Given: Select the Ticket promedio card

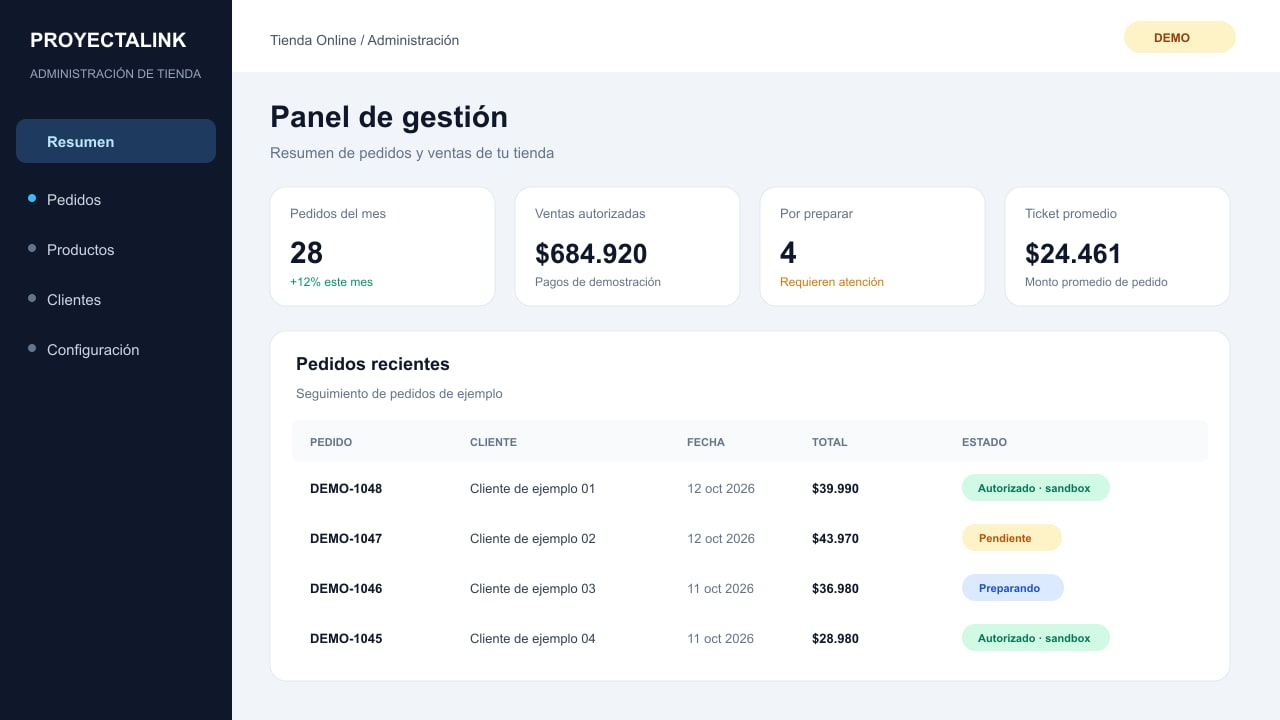Looking at the screenshot, I should [x=1117, y=246].
